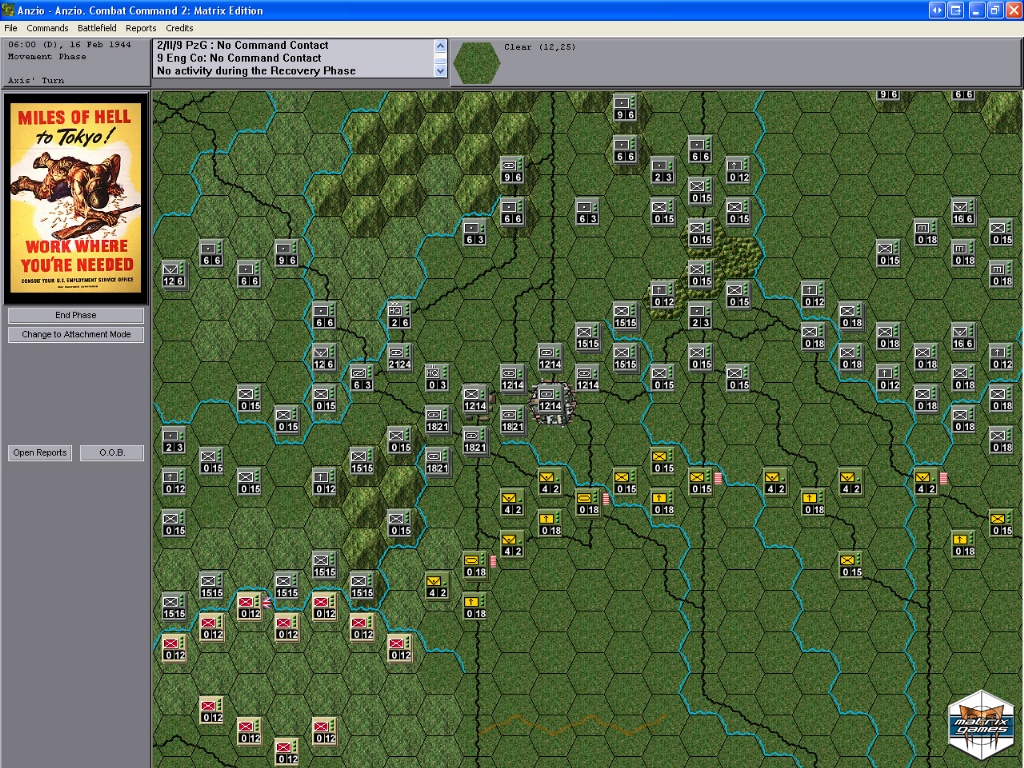
Task: Select the grey unit counter showing 2 6
Action: [x=398, y=316]
